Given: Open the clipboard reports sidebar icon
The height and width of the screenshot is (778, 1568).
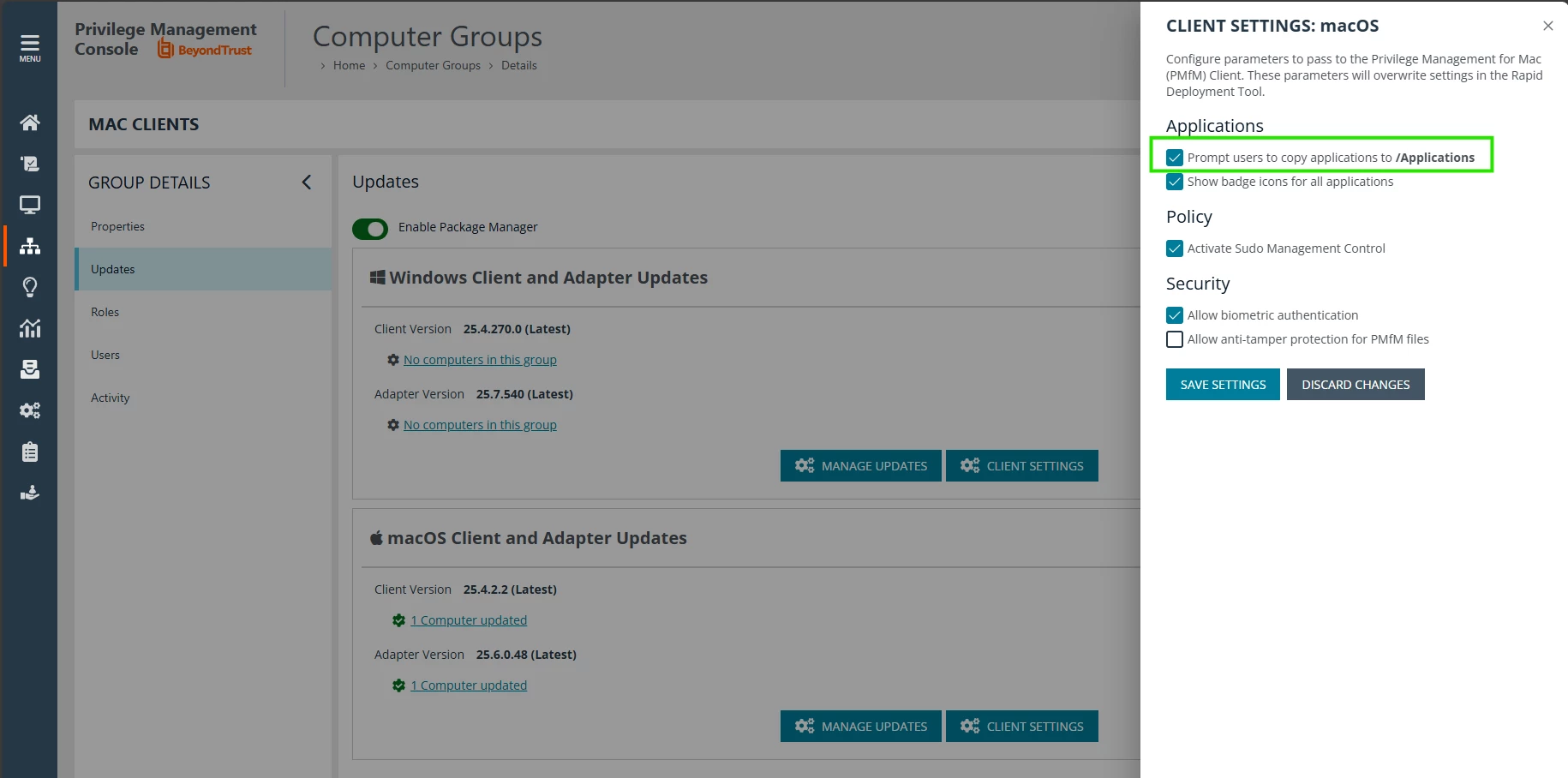Looking at the screenshot, I should (x=30, y=452).
